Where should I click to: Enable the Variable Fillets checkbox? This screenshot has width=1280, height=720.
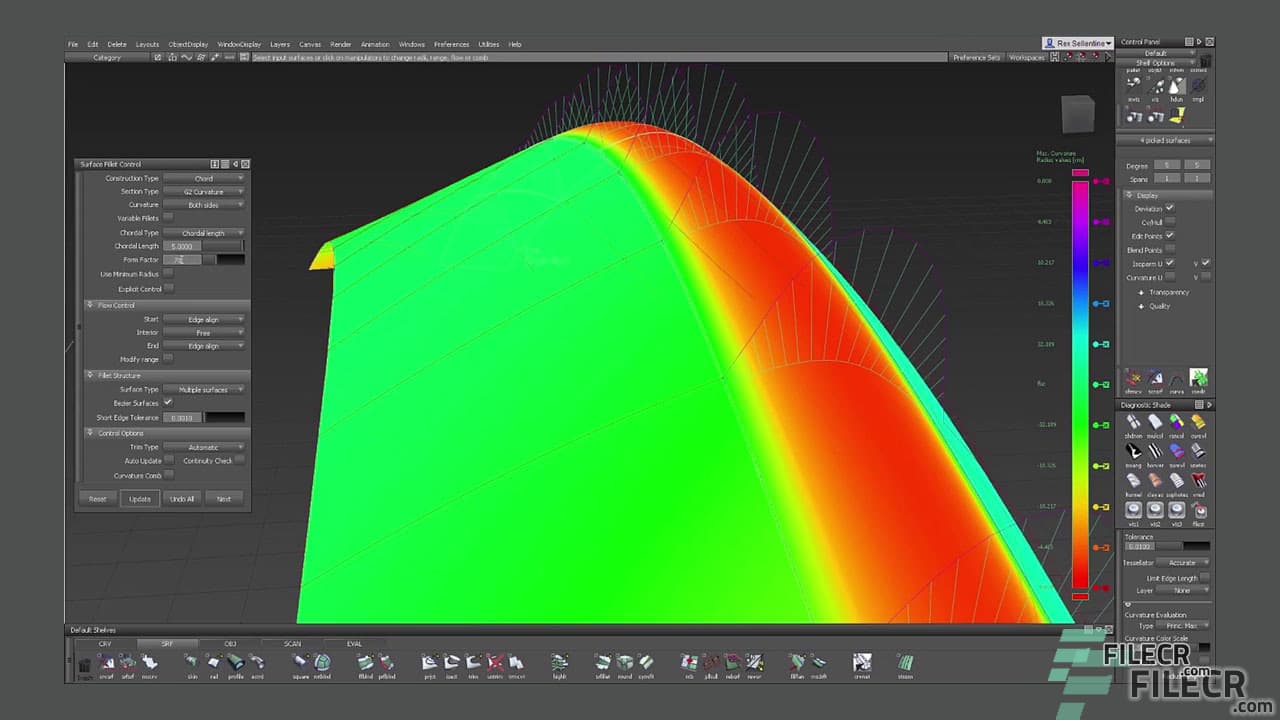168,218
